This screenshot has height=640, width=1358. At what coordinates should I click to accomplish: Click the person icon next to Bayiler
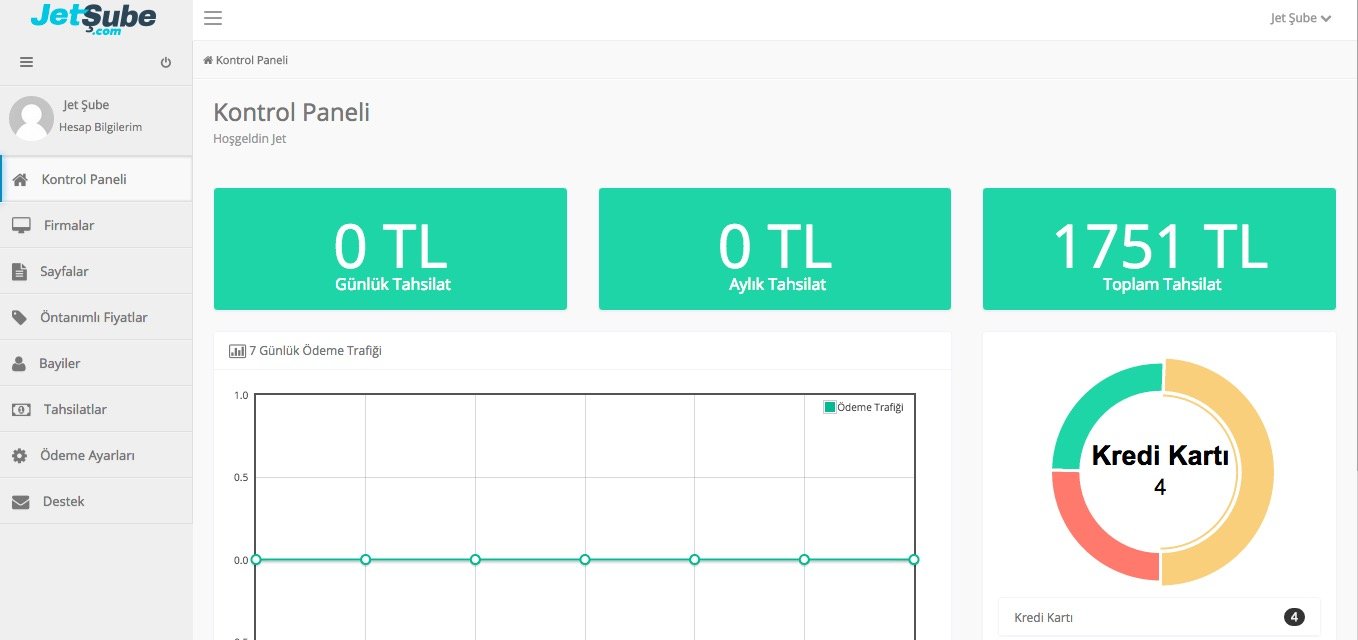pyautogui.click(x=19, y=364)
